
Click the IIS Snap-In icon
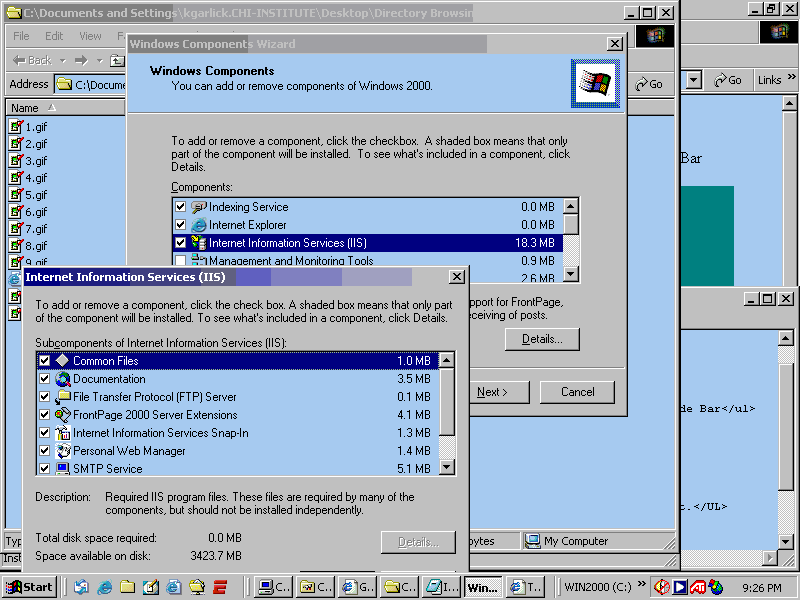pos(63,433)
